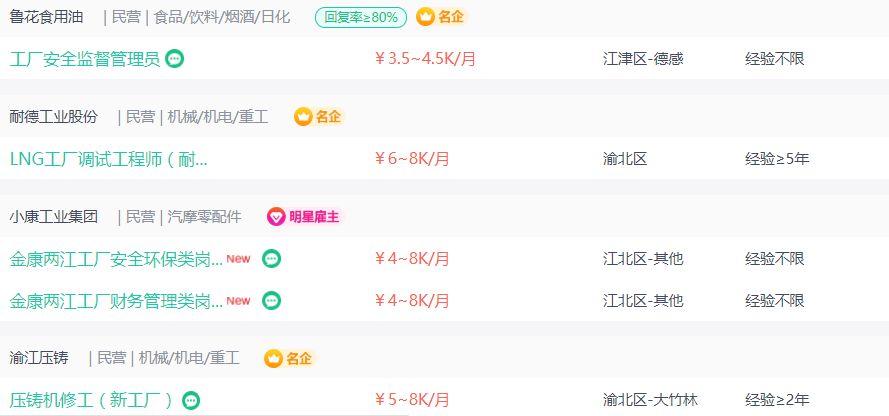The height and width of the screenshot is (416, 889).
Task: Click the 回复率≥80% tag
Action: [x=361, y=17]
